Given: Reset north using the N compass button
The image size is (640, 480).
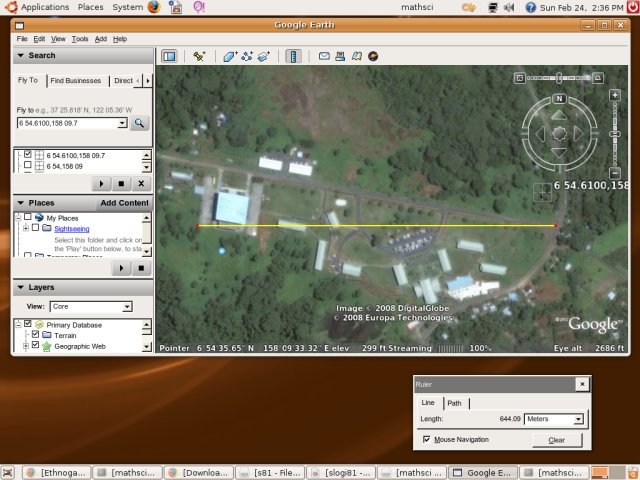Looking at the screenshot, I should (x=559, y=98).
